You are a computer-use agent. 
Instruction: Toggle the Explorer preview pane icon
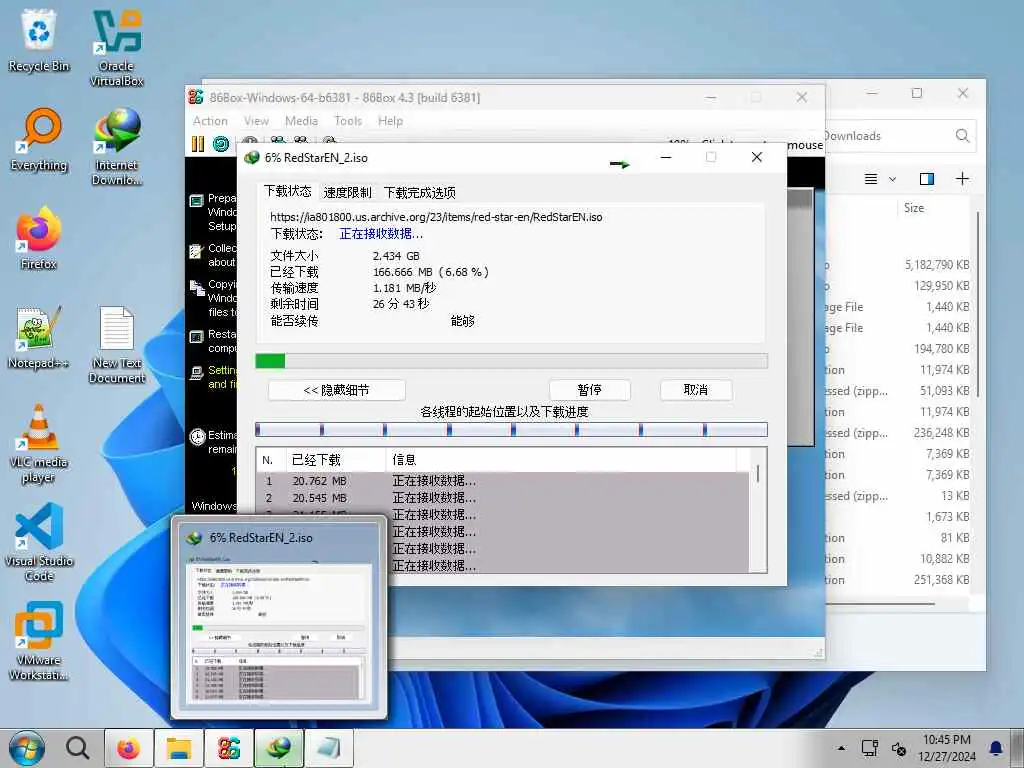coord(926,179)
